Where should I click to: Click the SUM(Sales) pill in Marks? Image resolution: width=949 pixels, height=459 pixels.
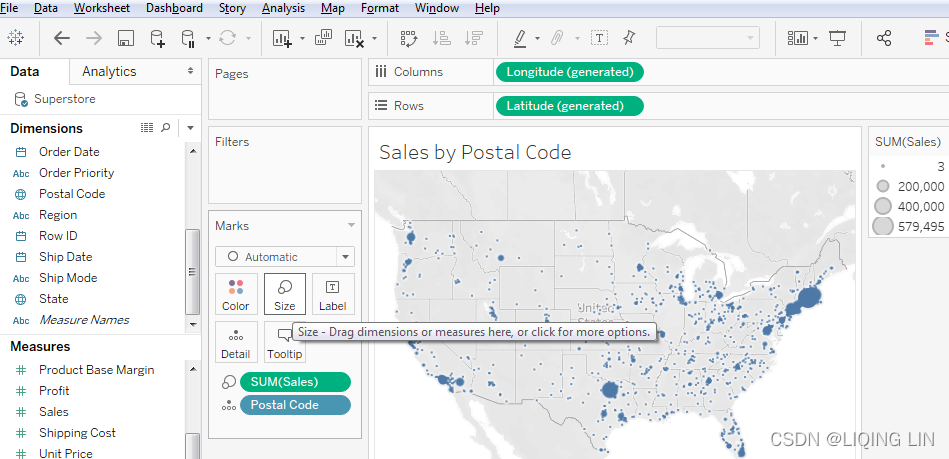point(295,382)
